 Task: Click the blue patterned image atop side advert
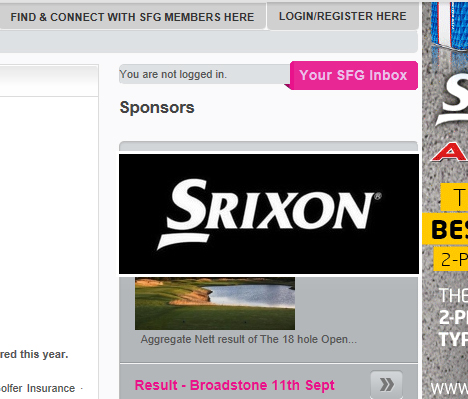[449, 26]
